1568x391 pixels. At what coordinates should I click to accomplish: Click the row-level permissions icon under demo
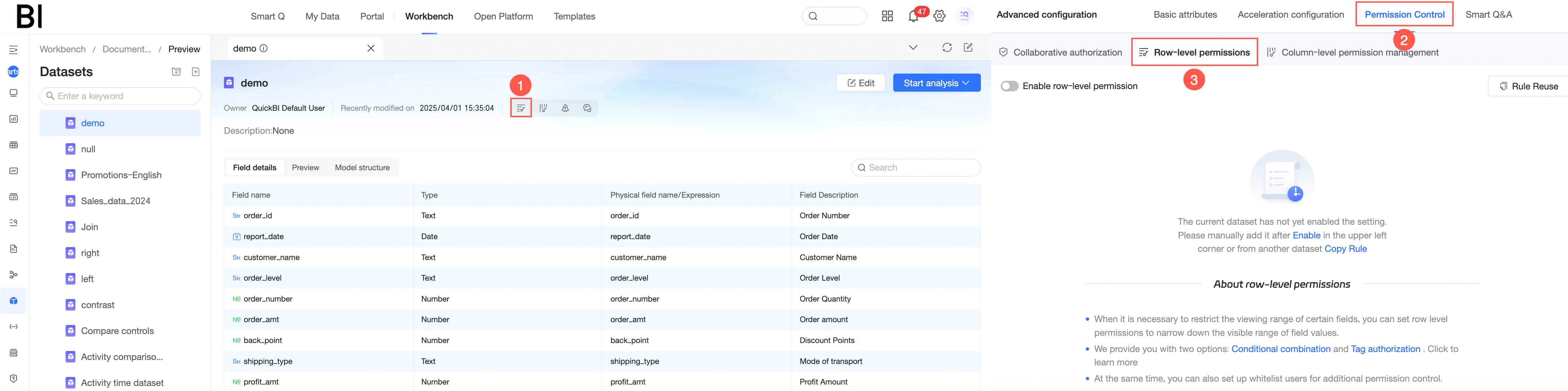520,108
